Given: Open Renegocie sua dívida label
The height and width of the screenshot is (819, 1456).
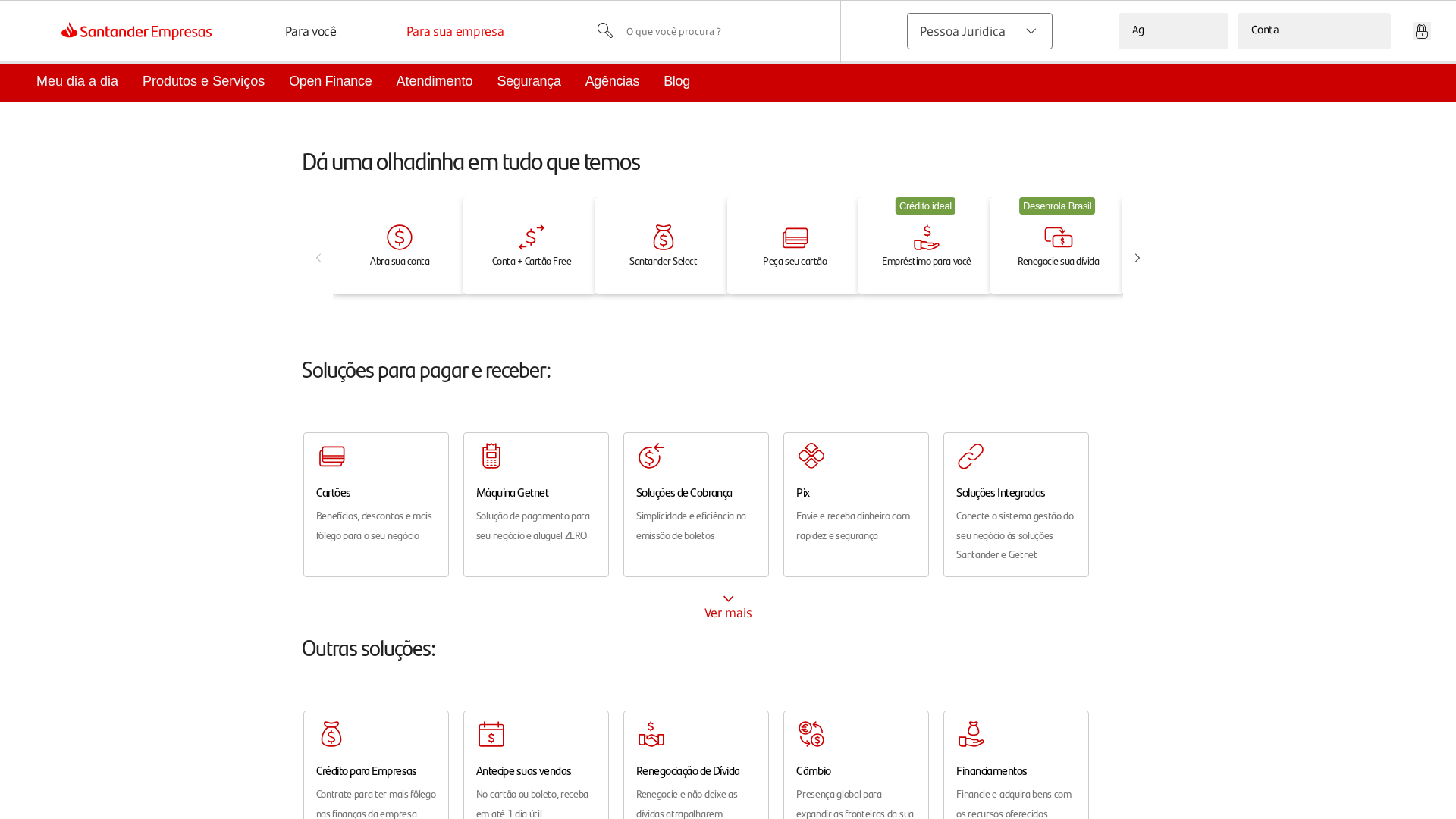Looking at the screenshot, I should coord(1059,262).
